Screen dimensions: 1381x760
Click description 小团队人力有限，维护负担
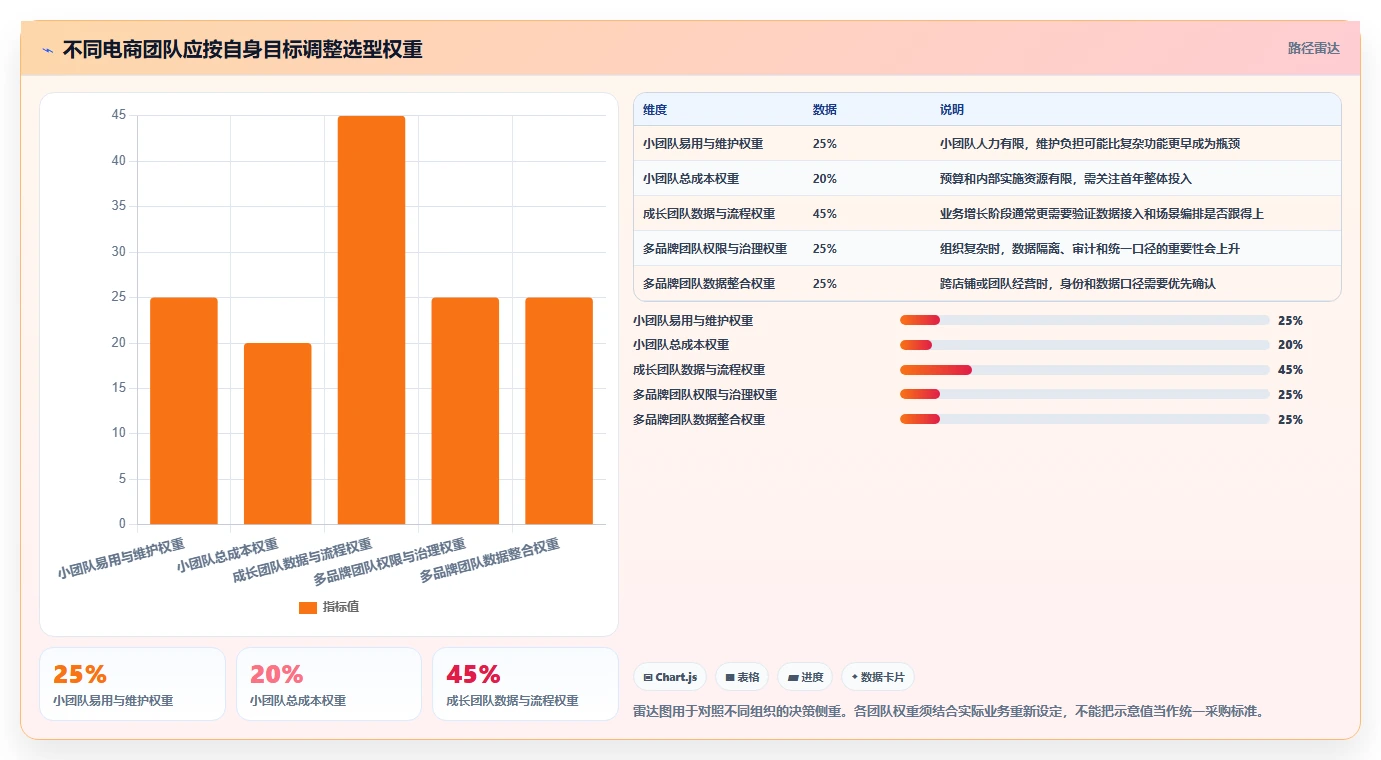click(x=1091, y=144)
